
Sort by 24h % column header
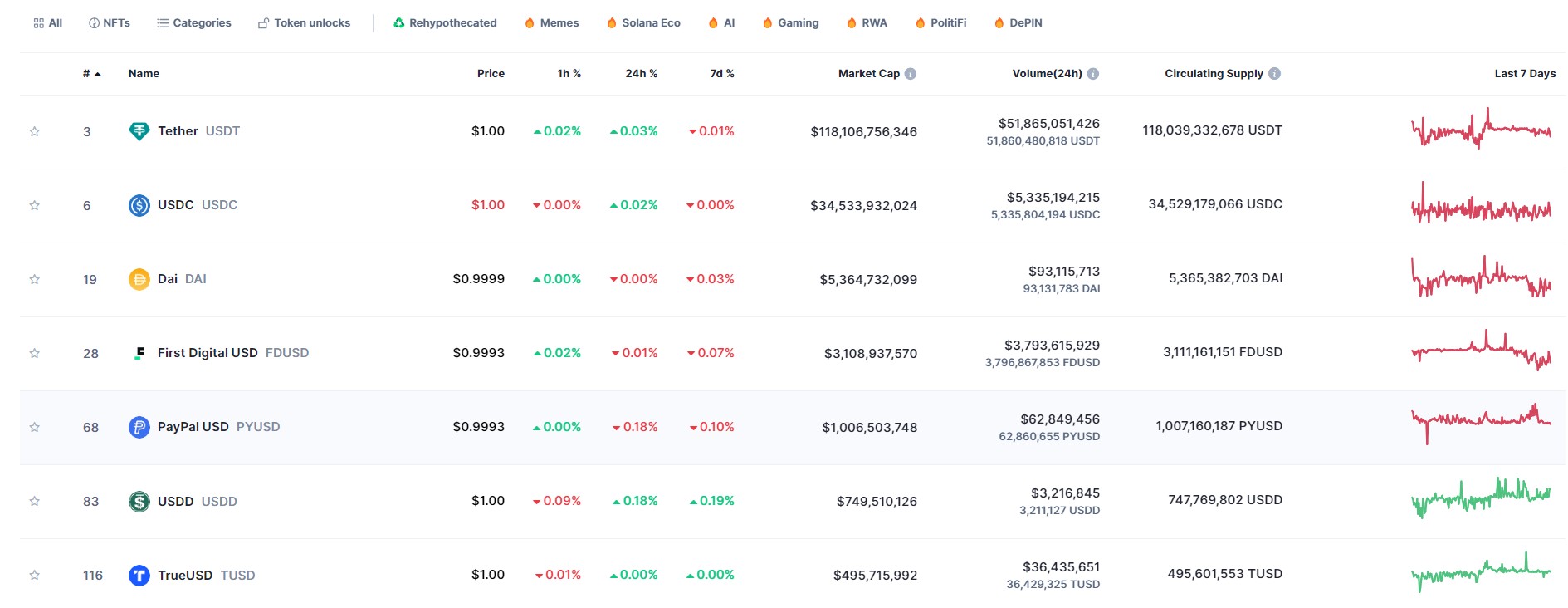[x=642, y=74]
